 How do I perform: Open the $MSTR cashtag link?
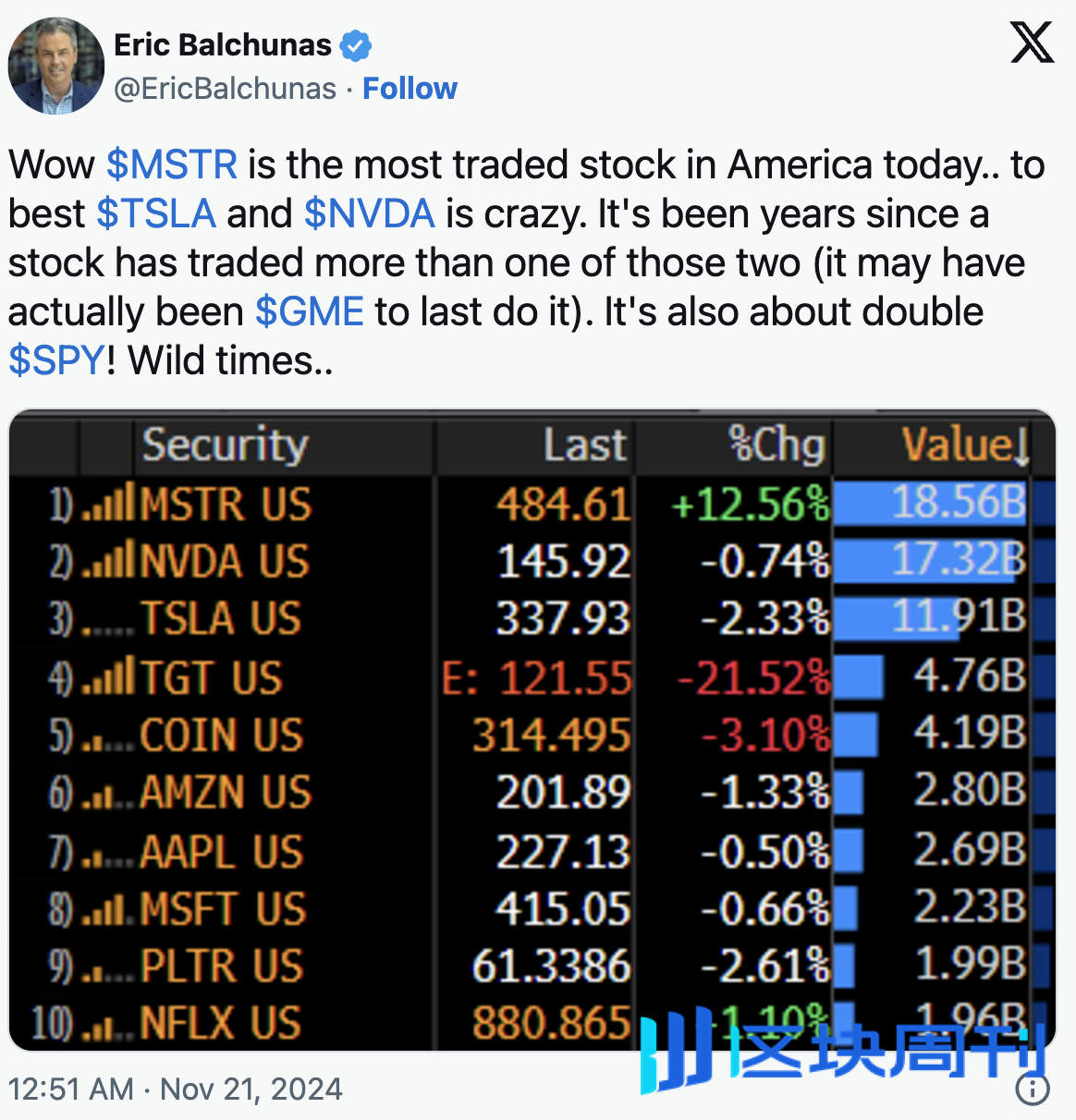172,164
